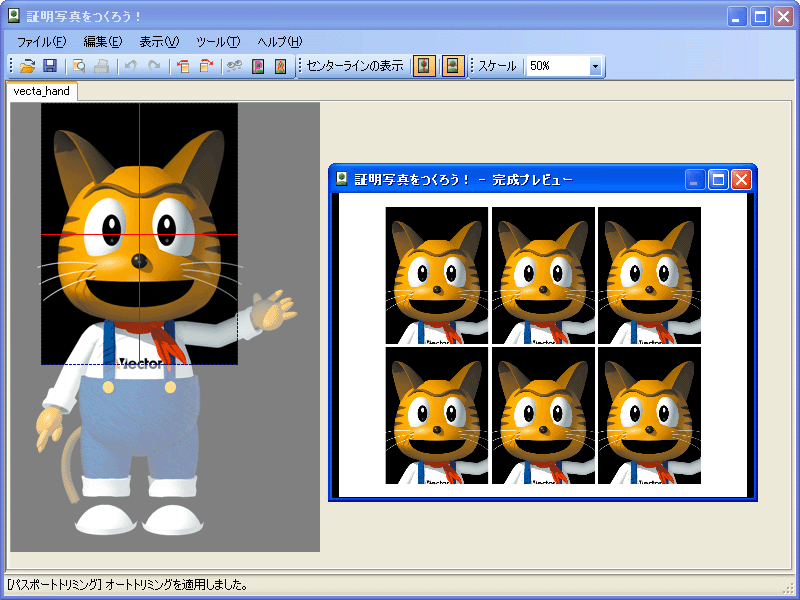Open print preview with the magnifier icon
Viewport: 800px width, 600px height.
click(79, 66)
